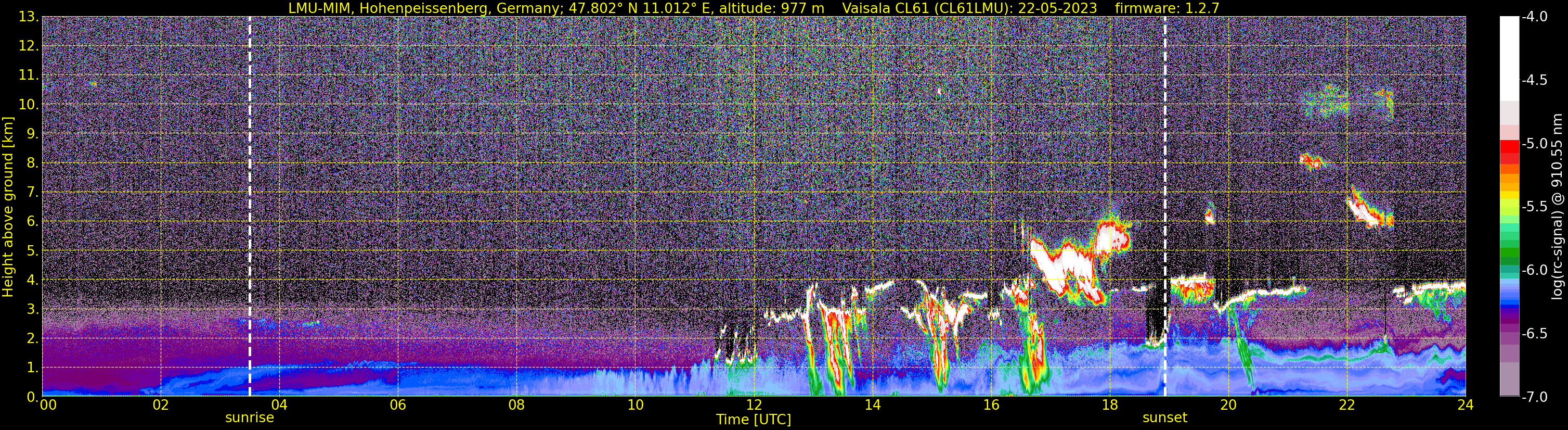Click the cirrus cloud patch at 10 km
The image size is (1568, 430).
pyautogui.click(x=1328, y=103)
